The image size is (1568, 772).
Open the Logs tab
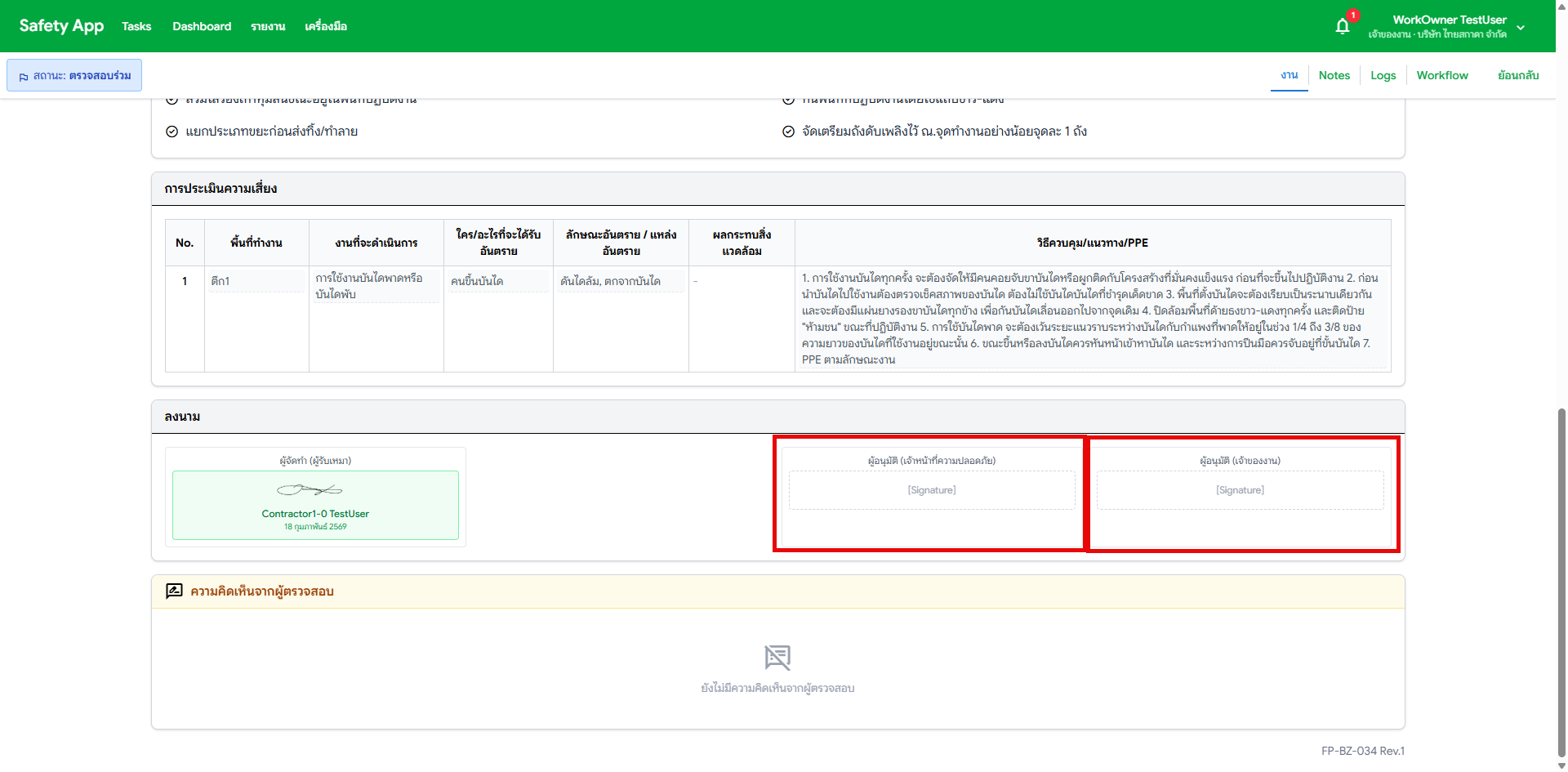point(1383,75)
